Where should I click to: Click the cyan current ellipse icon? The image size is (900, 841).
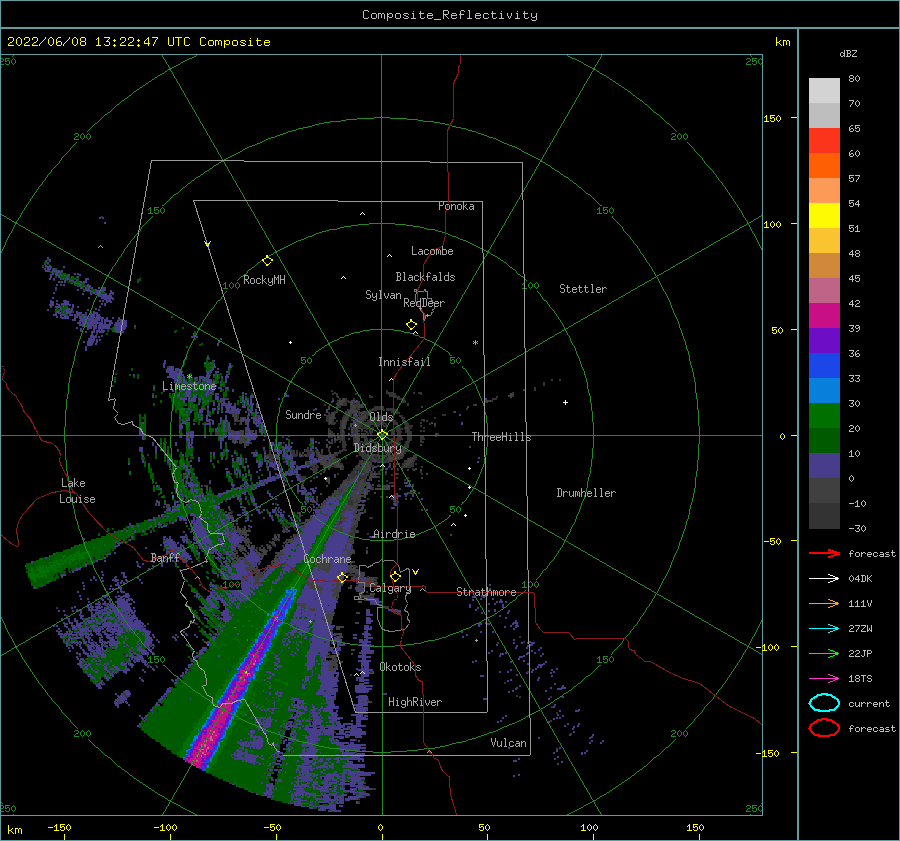pyautogui.click(x=824, y=703)
